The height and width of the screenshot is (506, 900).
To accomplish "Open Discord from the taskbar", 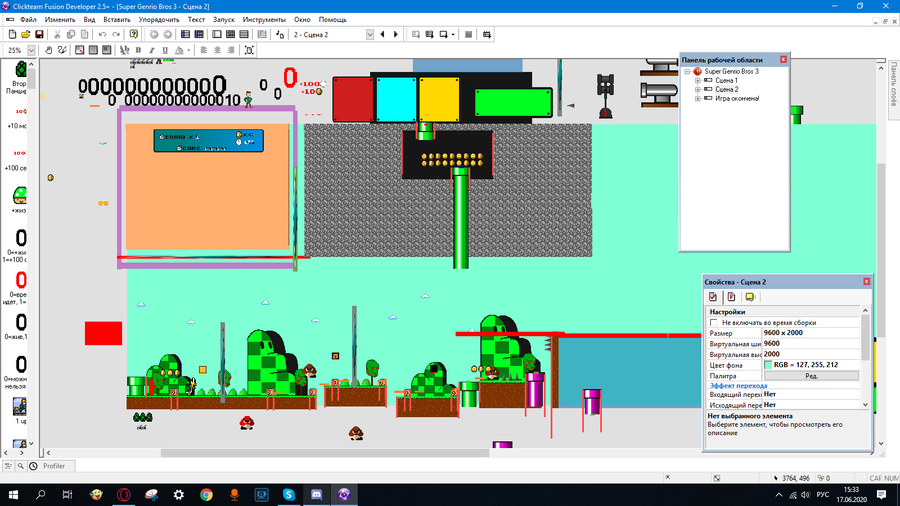I will (x=316, y=495).
